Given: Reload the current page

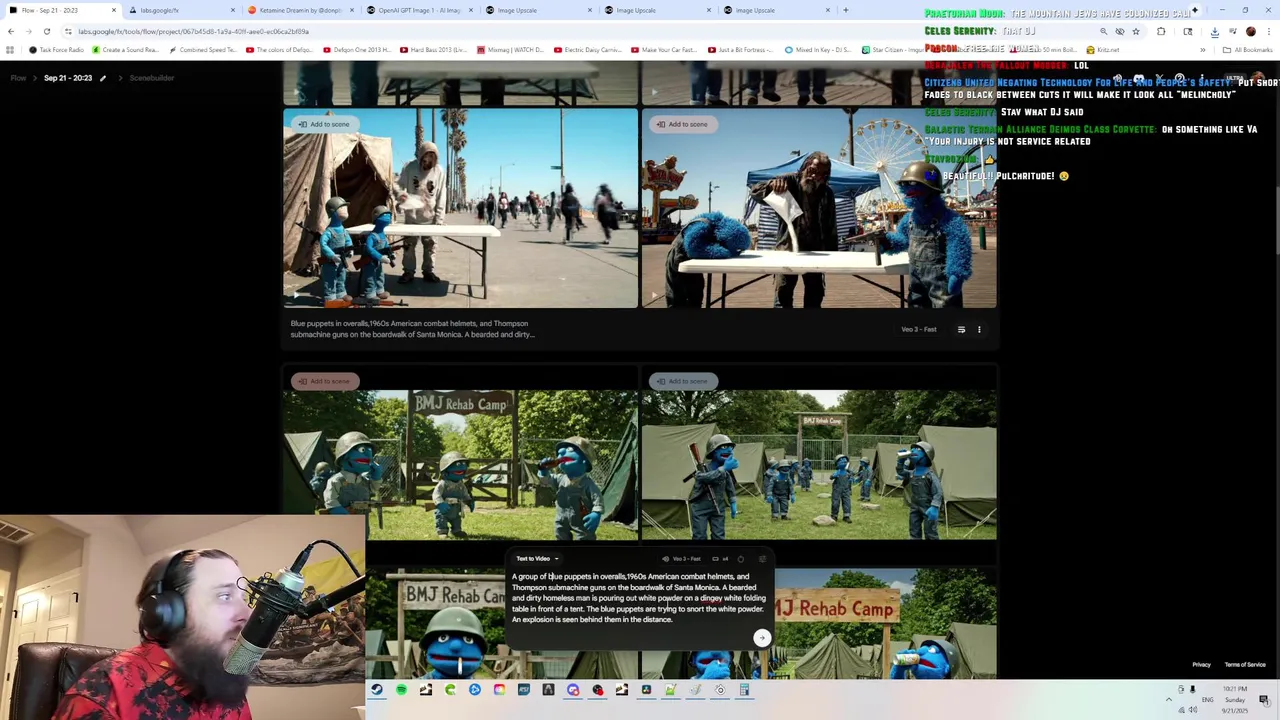Looking at the screenshot, I should (x=46, y=31).
